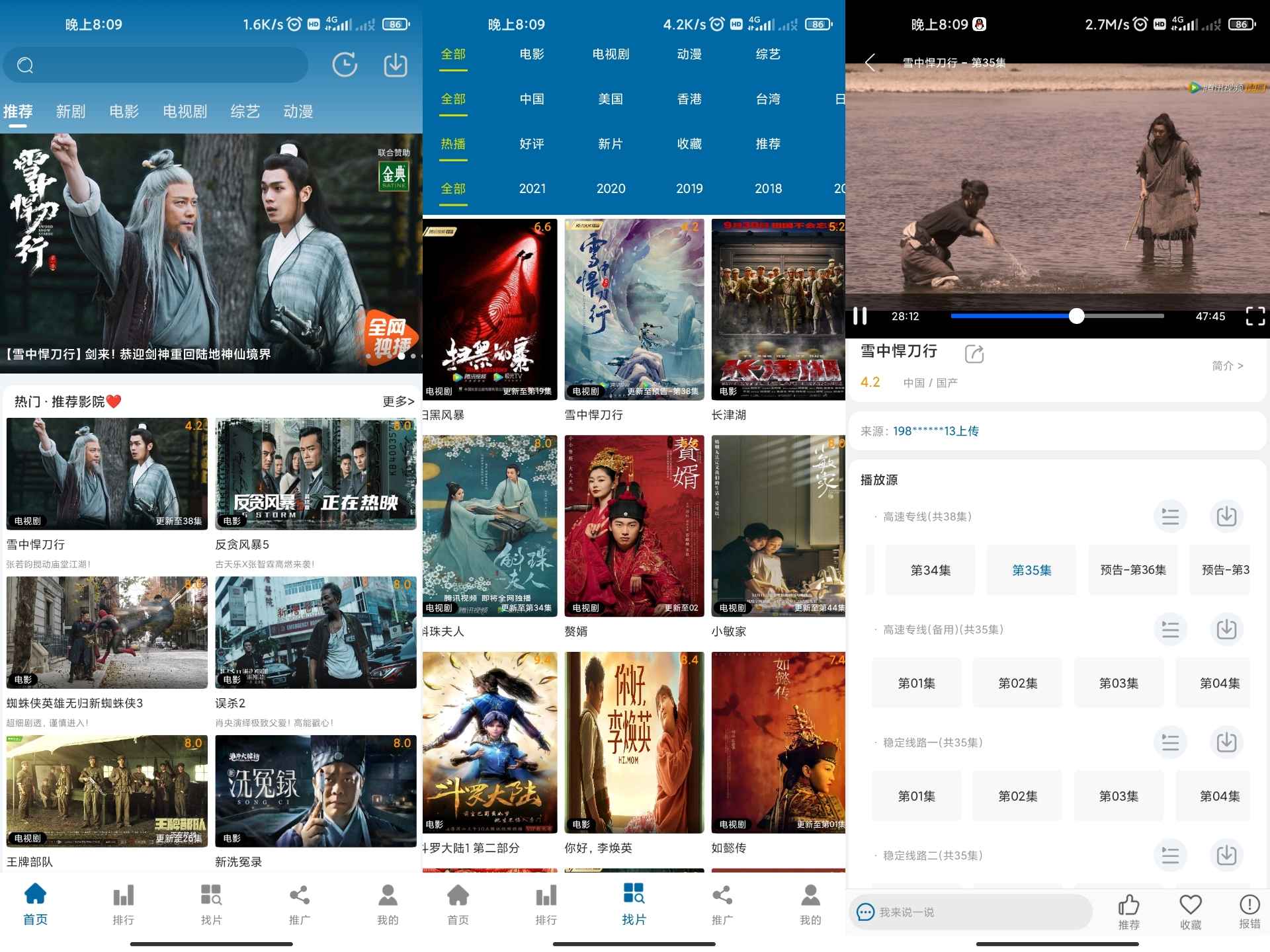Open downloads icon in top search bar

pos(396,65)
